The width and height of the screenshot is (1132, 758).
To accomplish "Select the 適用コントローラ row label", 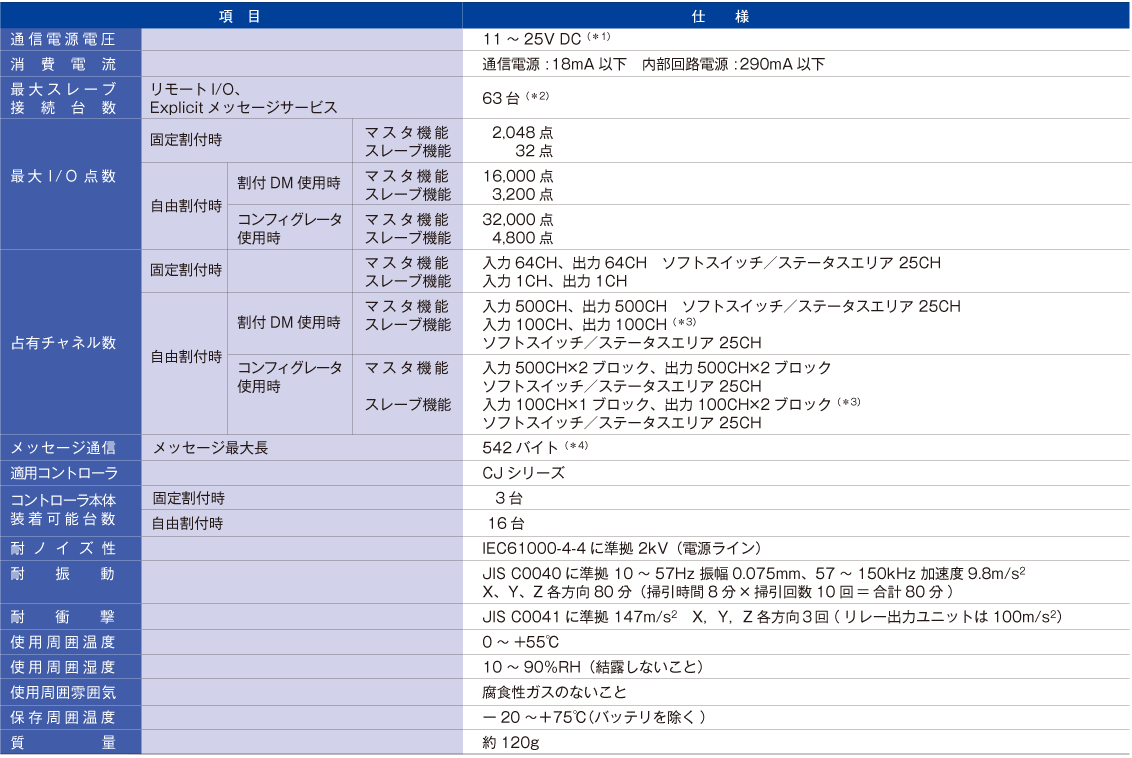I will pos(63,473).
